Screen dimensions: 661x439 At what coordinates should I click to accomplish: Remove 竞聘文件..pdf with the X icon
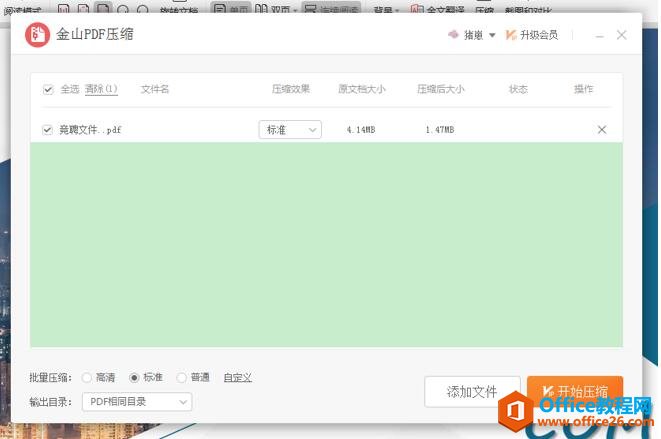pos(602,129)
